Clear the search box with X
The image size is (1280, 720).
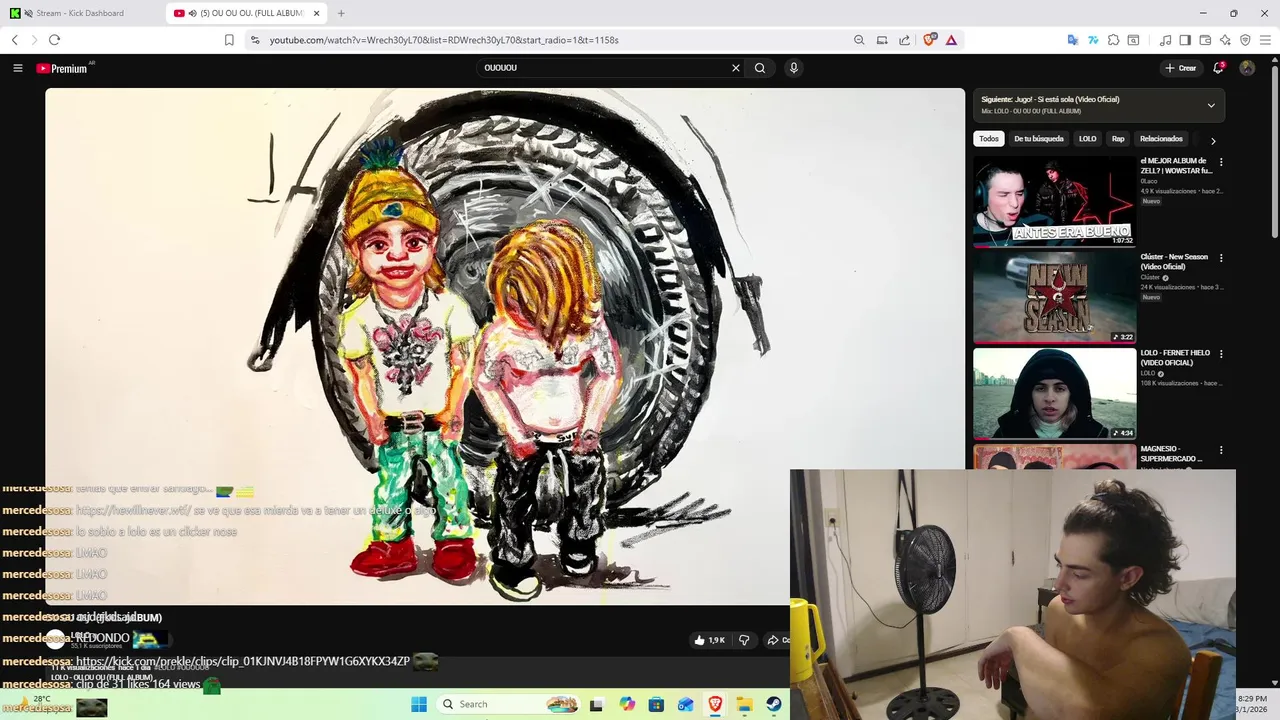(736, 68)
